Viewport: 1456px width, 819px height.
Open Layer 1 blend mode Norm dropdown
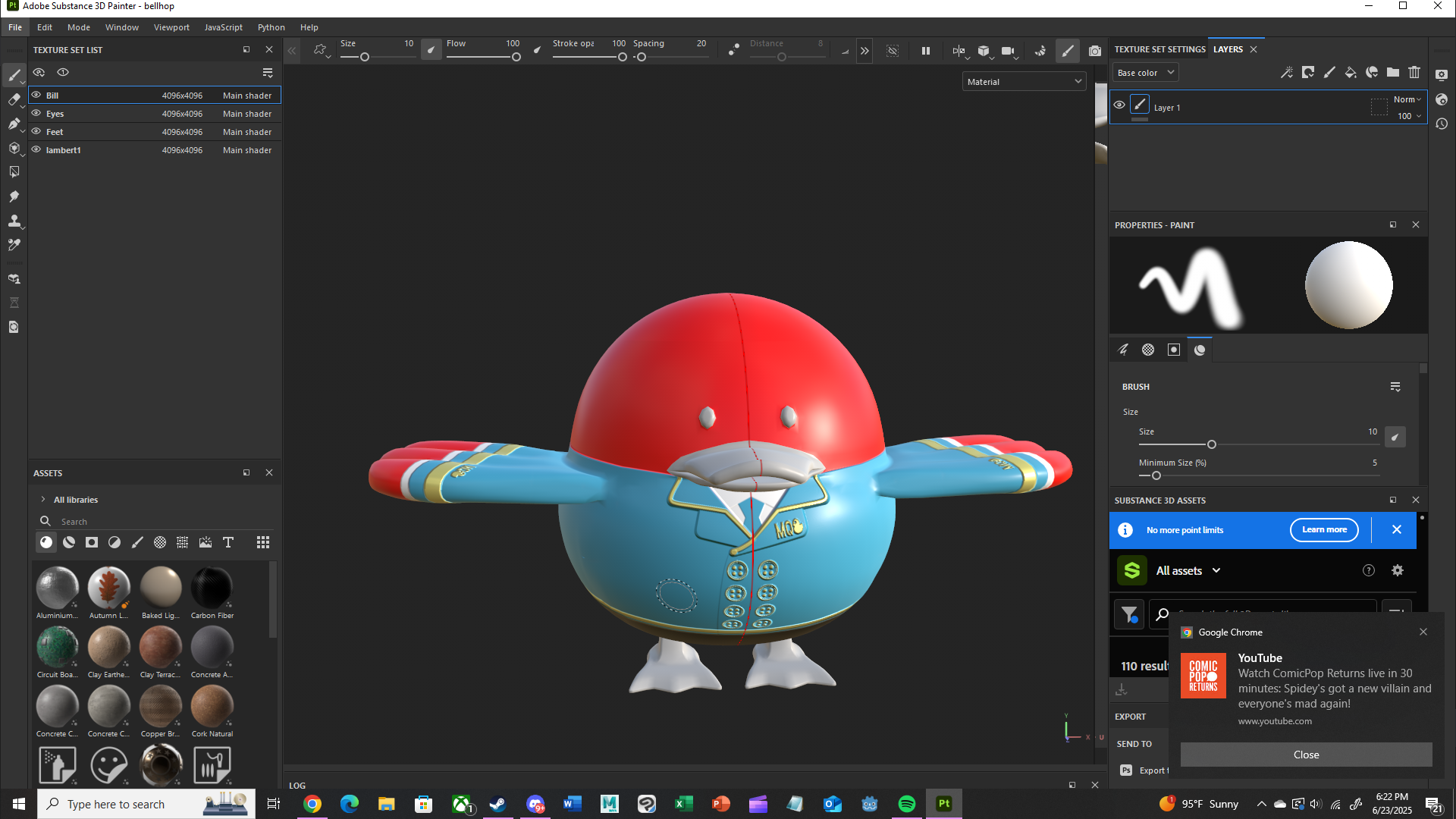[1407, 99]
